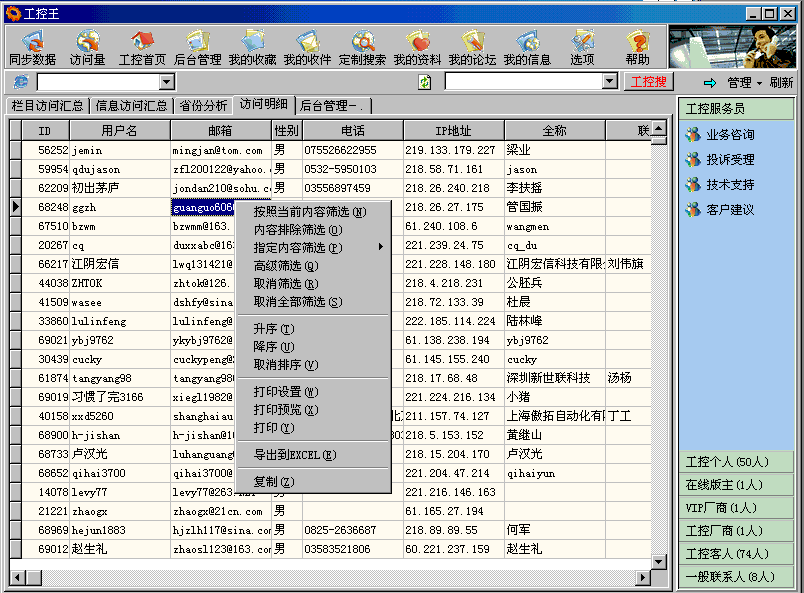This screenshot has height=593, width=804.
Task: Expand the search combo box dropdown arrow
Action: [610, 82]
